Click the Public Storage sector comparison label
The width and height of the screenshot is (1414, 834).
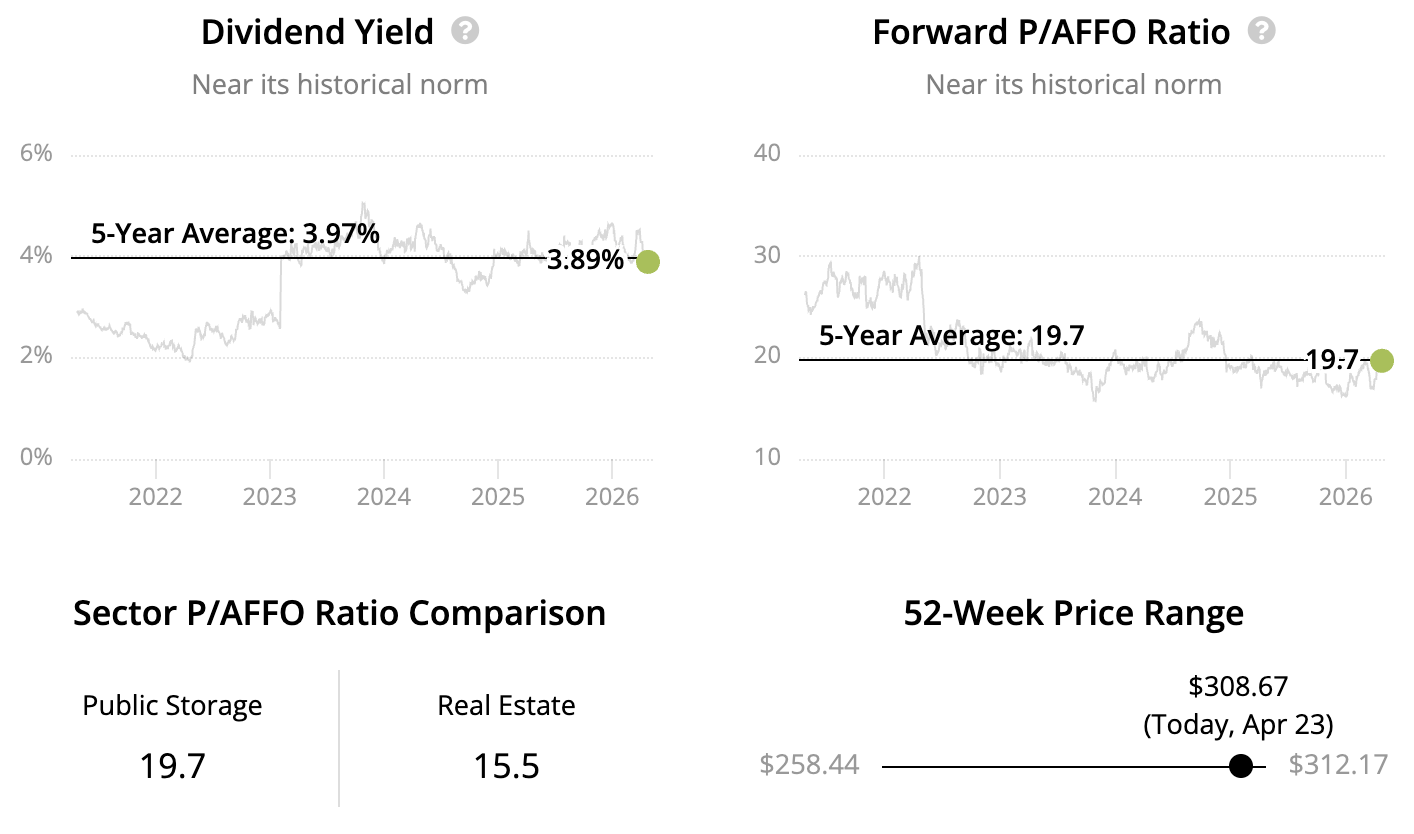pos(172,706)
